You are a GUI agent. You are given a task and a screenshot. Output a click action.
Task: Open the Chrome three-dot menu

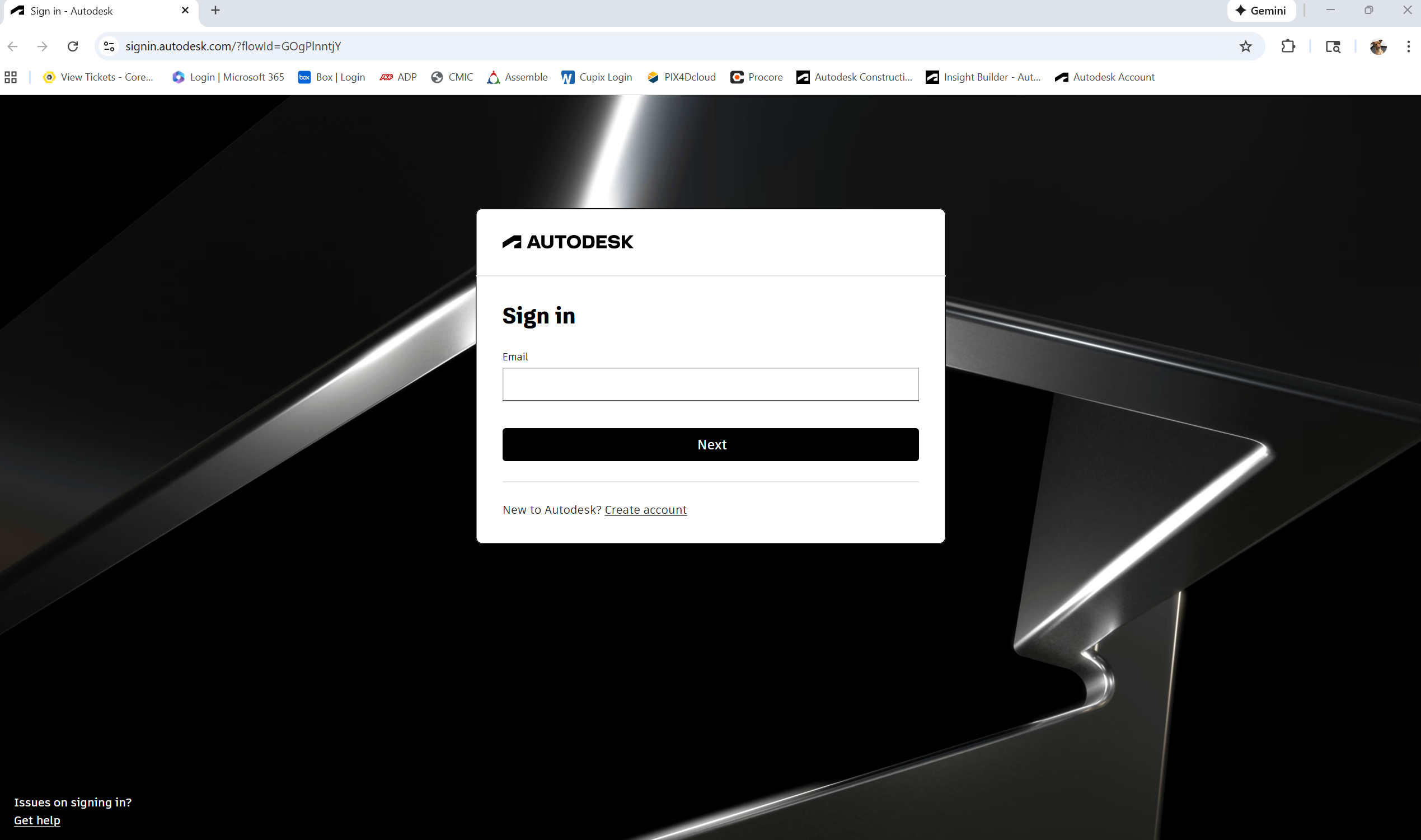click(x=1408, y=46)
